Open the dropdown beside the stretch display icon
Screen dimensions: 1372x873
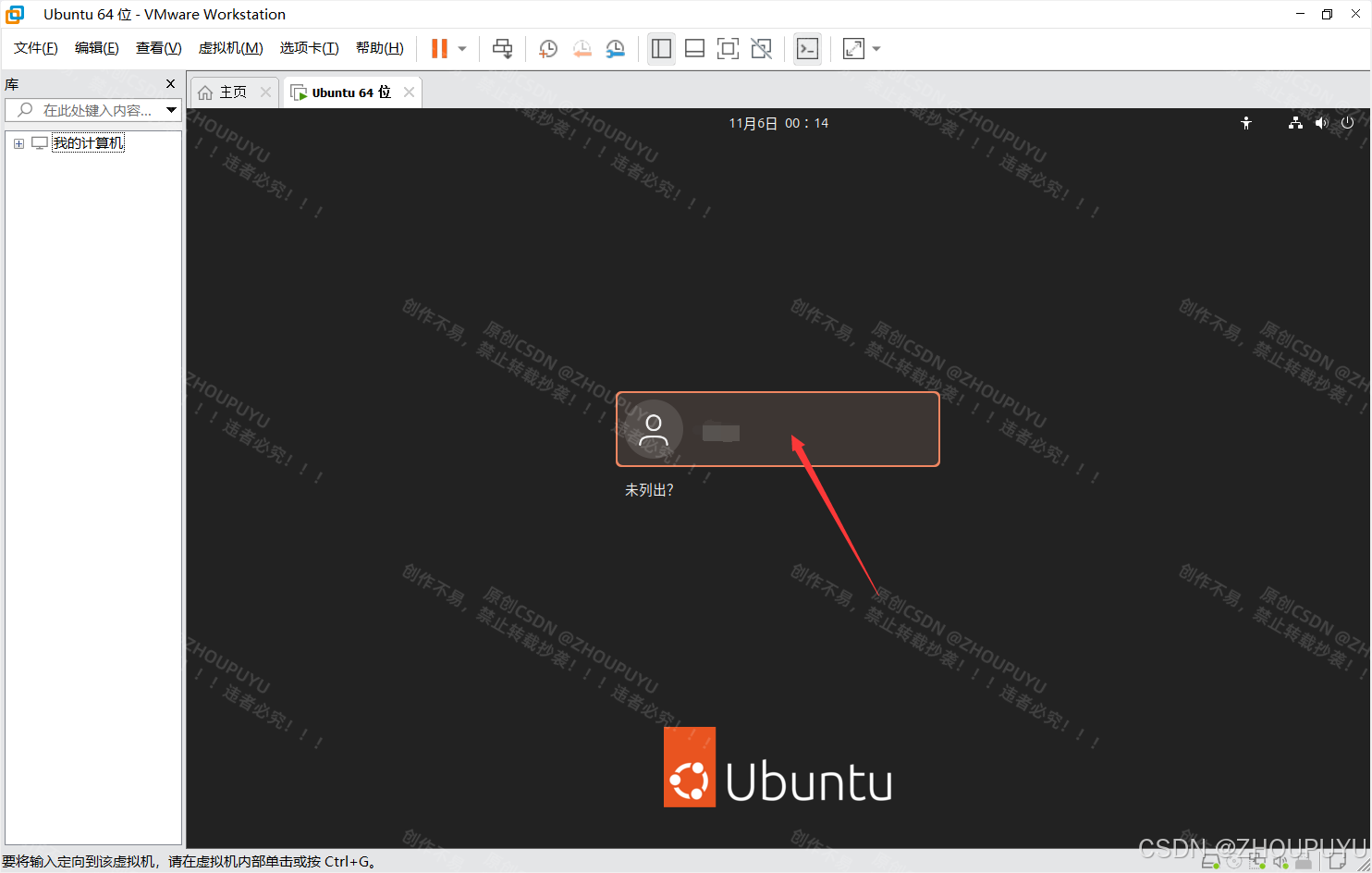point(876,49)
